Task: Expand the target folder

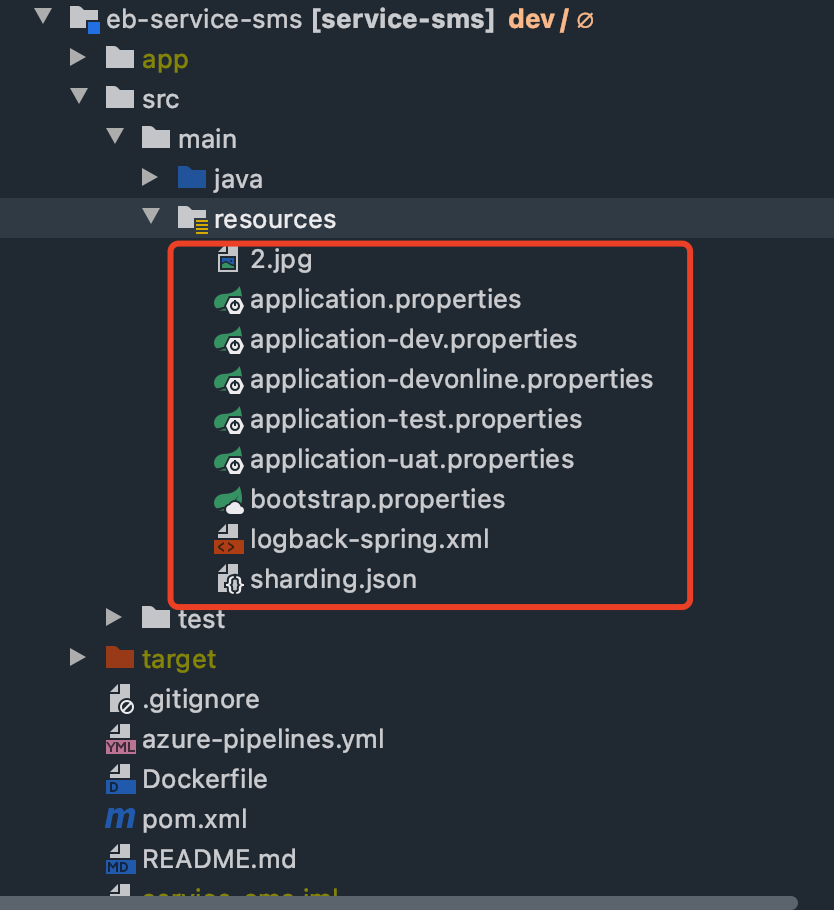Action: tap(77, 659)
